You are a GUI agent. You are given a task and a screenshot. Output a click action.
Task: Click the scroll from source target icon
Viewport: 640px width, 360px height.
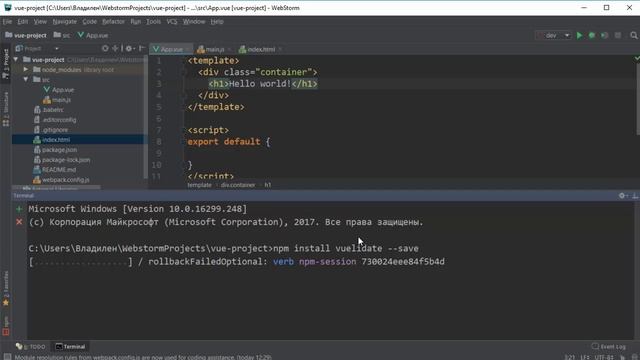[105, 49]
